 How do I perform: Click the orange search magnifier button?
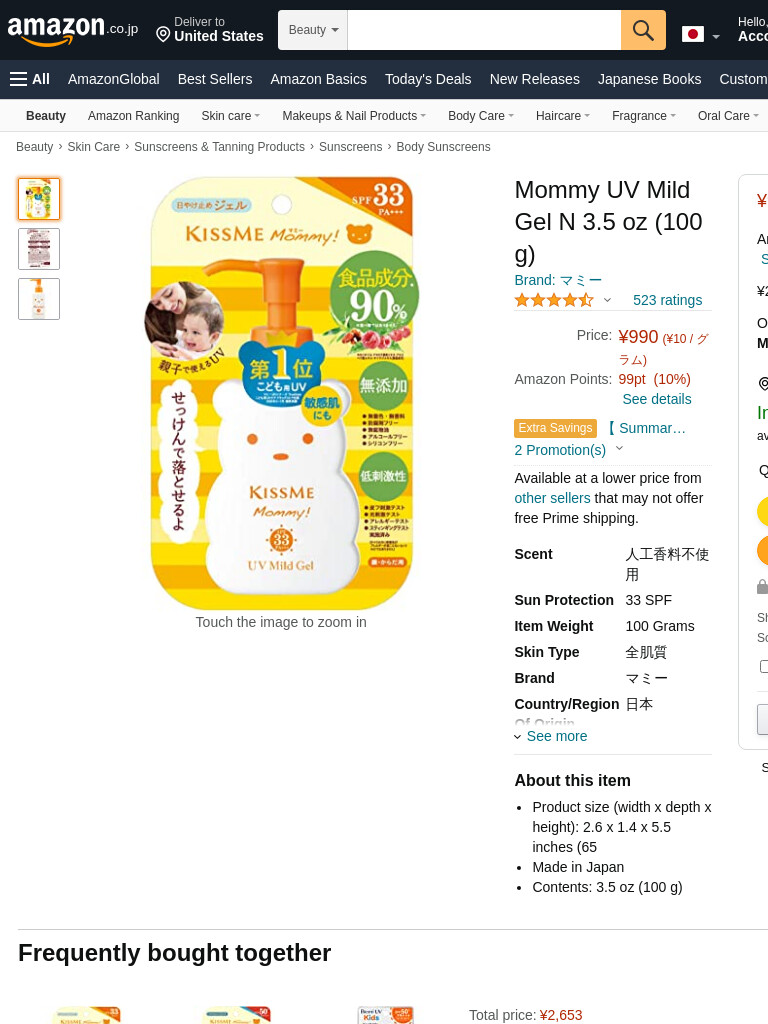(x=643, y=30)
